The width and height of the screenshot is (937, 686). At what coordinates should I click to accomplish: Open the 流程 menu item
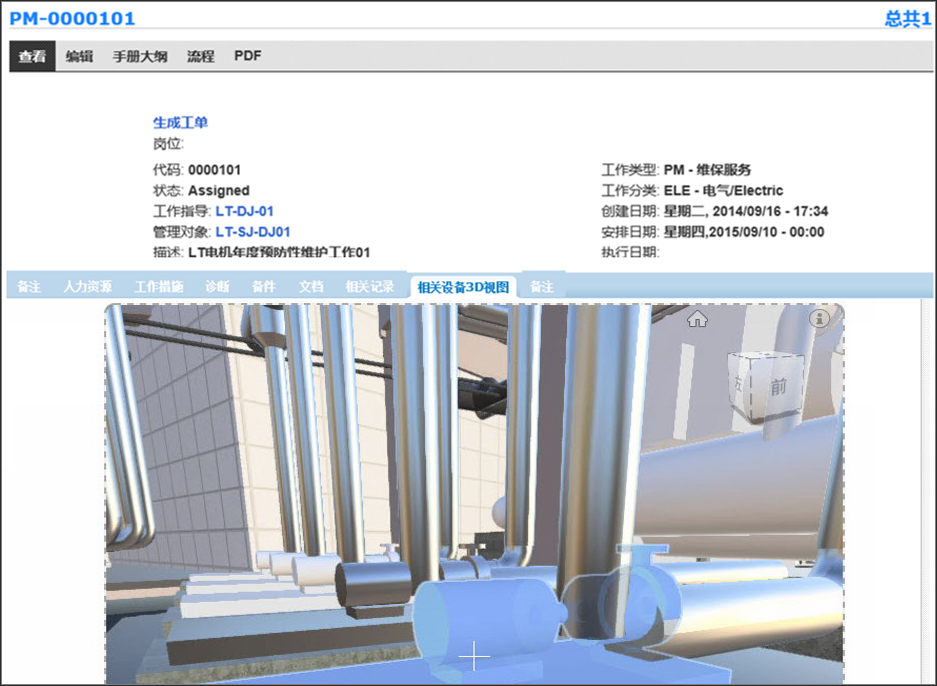201,55
